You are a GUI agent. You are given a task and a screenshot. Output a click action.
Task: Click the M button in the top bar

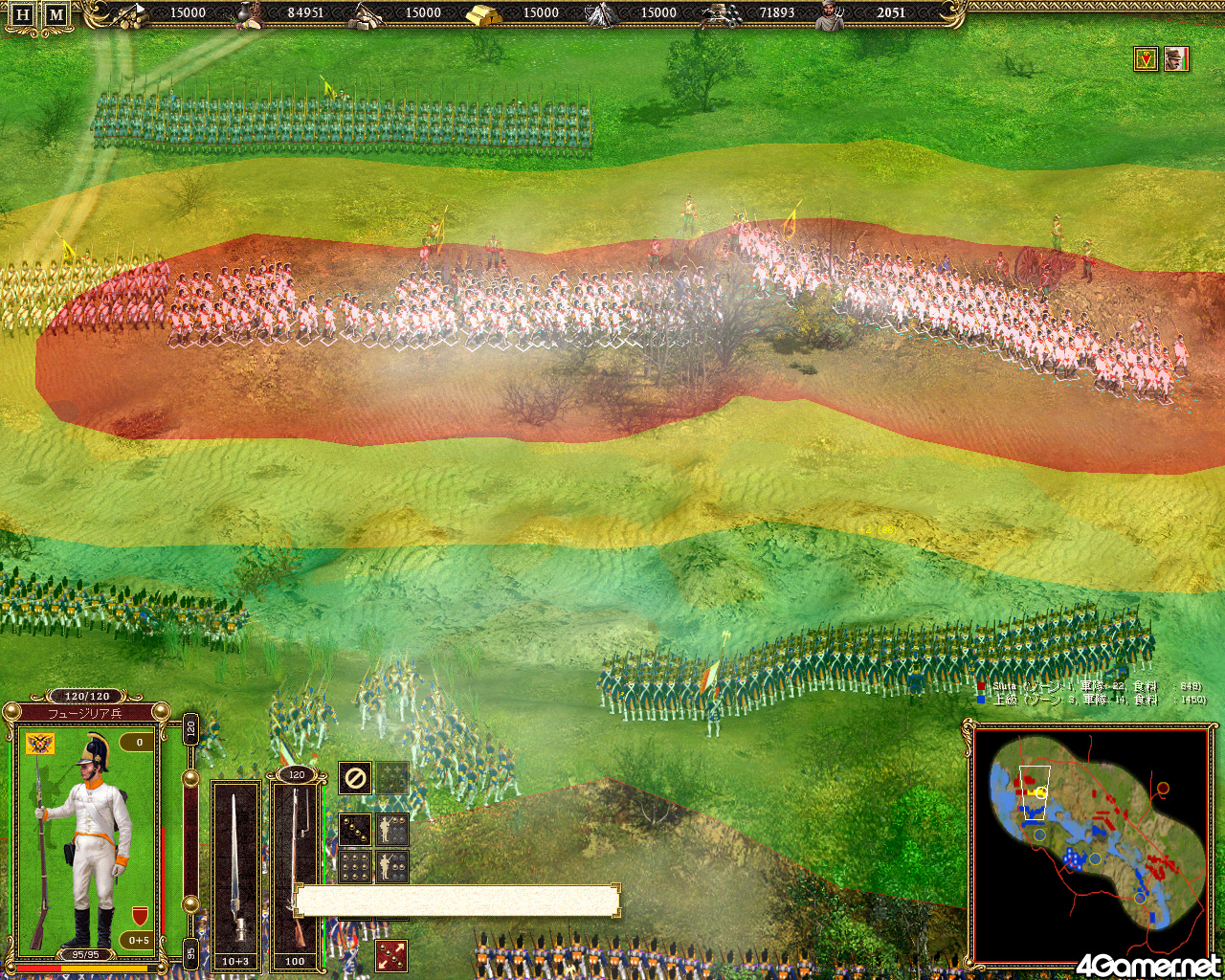[x=56, y=14]
